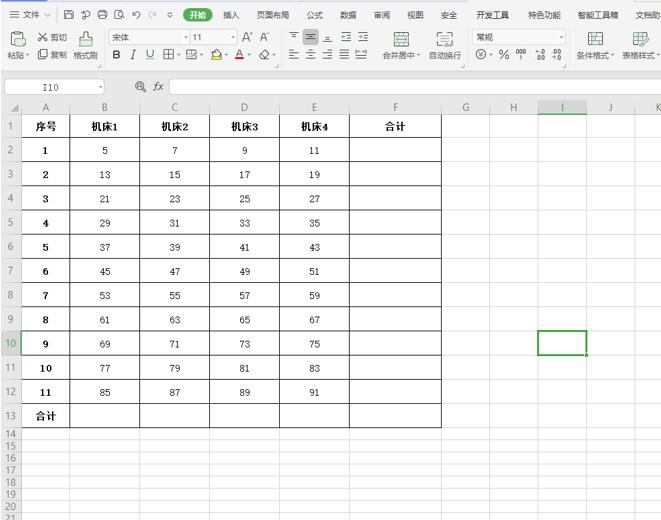Image resolution: width=661 pixels, height=520 pixels.
Task: Toggle middle vertical alignment
Action: click(x=310, y=37)
